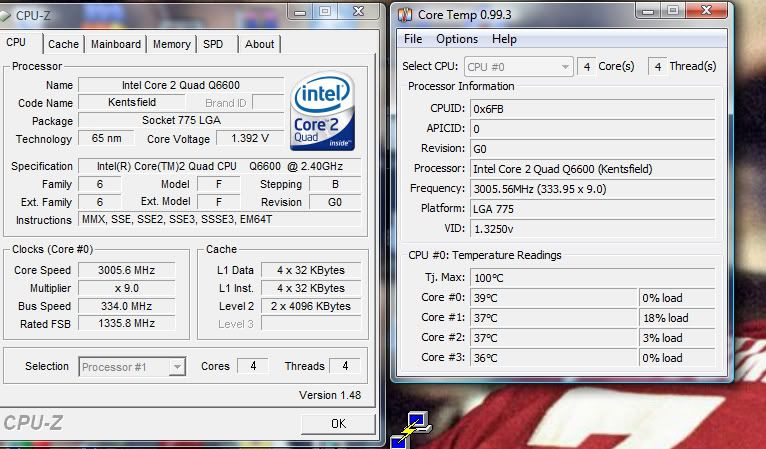Click the CPUID value '0x6FB'
766x449 pixels.
click(593, 109)
